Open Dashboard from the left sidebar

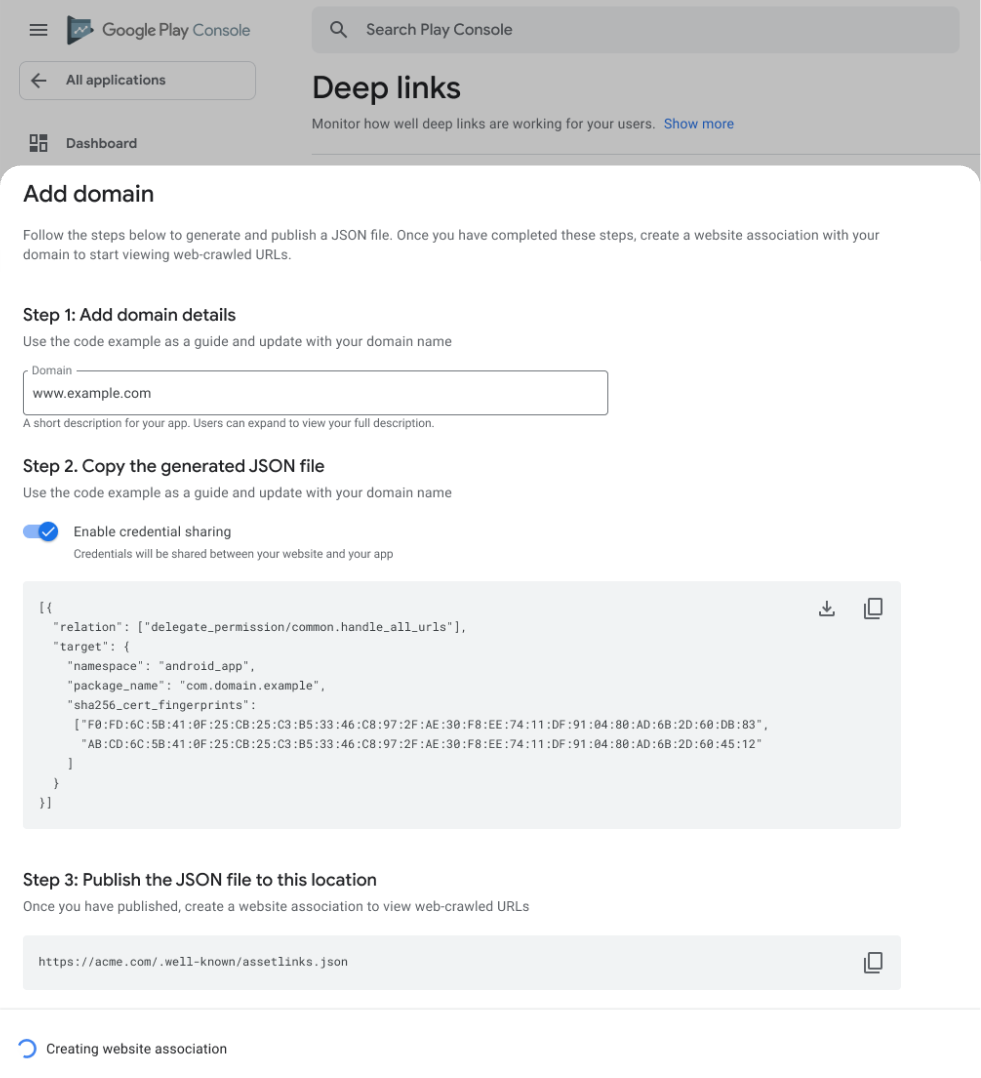102,143
